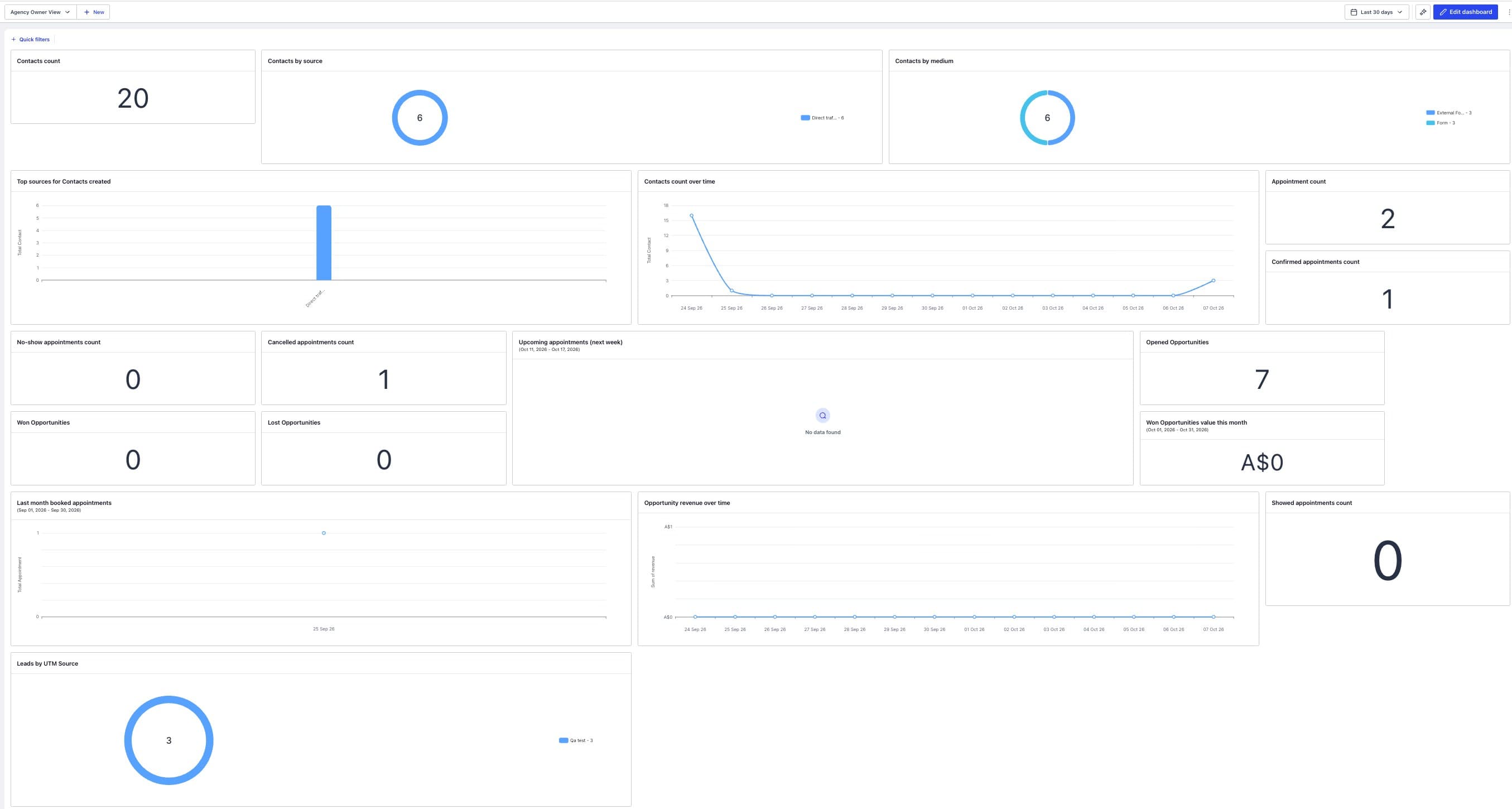This screenshot has width=1512, height=809.
Task: Click the Showed appointments count title
Action: pyautogui.click(x=1311, y=503)
